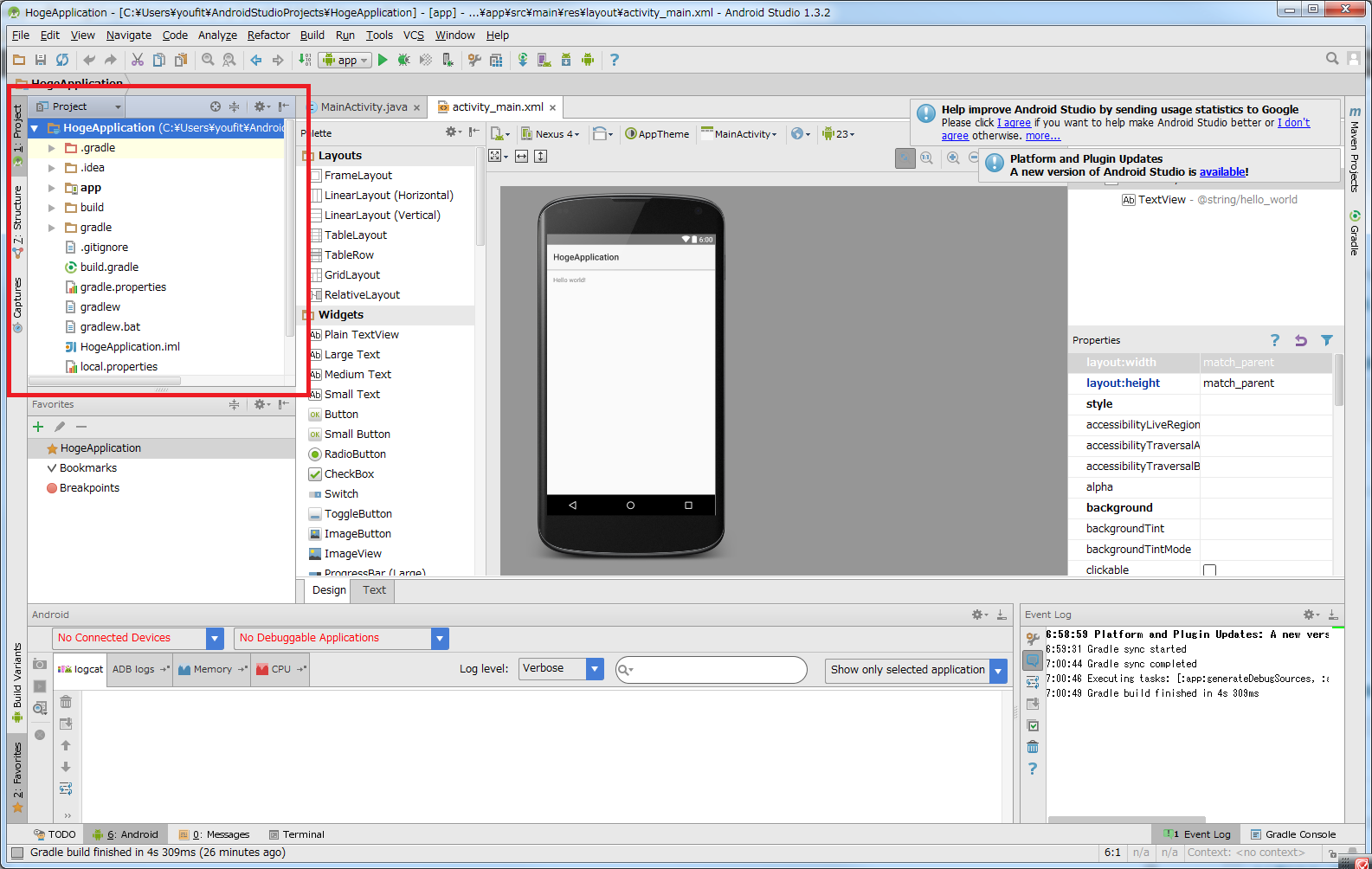The image size is (1372, 869).
Task: Click the Sync Project with Gradle Files icon
Action: (x=523, y=60)
